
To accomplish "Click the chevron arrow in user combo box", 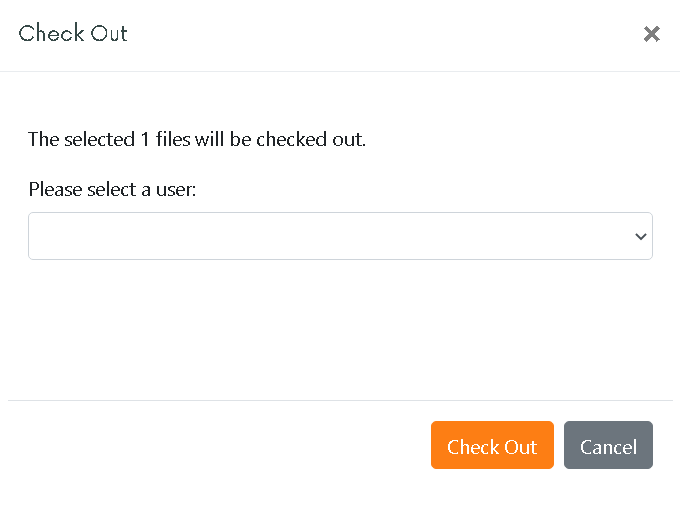I will (641, 236).
